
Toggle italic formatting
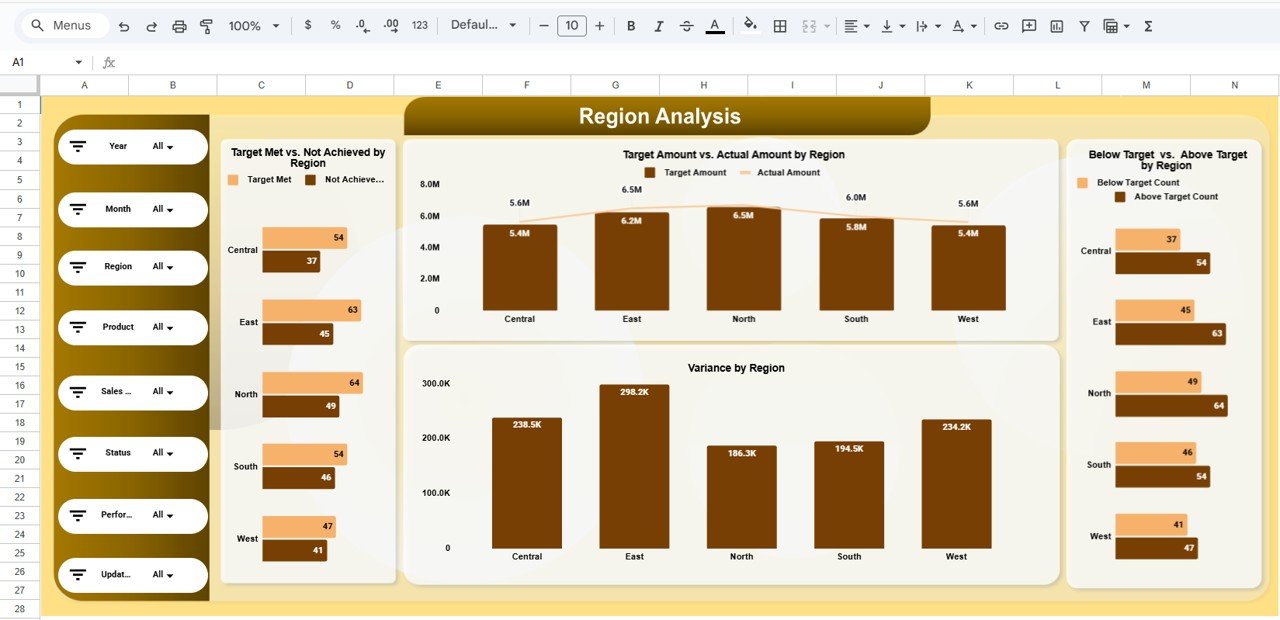point(659,25)
